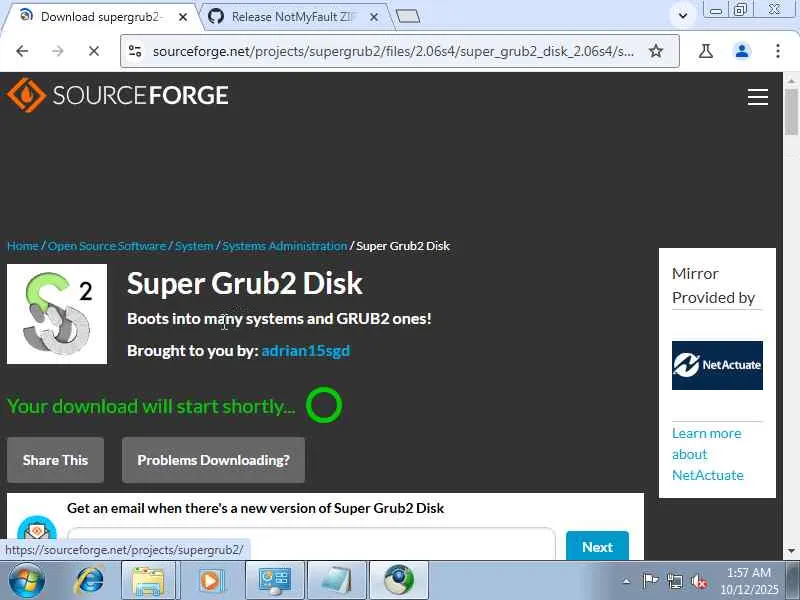The width and height of the screenshot is (800, 600).
Task: Click 'Your download will start shortly...' text
Action: point(151,407)
